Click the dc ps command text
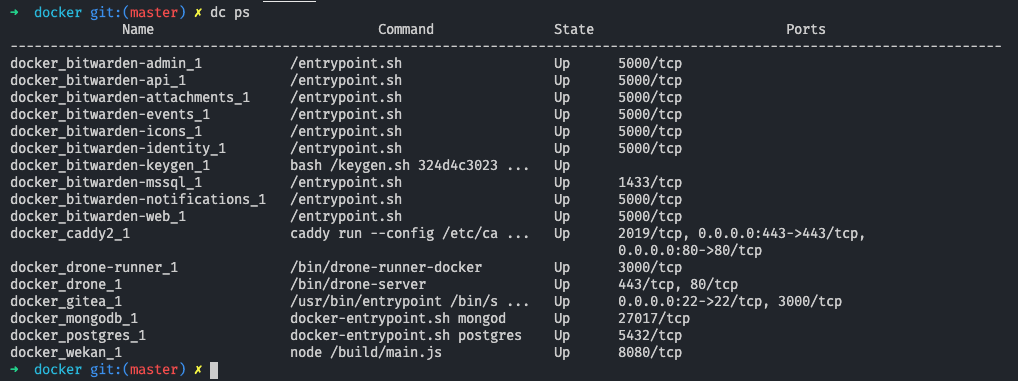1018x381 pixels. pyautogui.click(x=230, y=14)
